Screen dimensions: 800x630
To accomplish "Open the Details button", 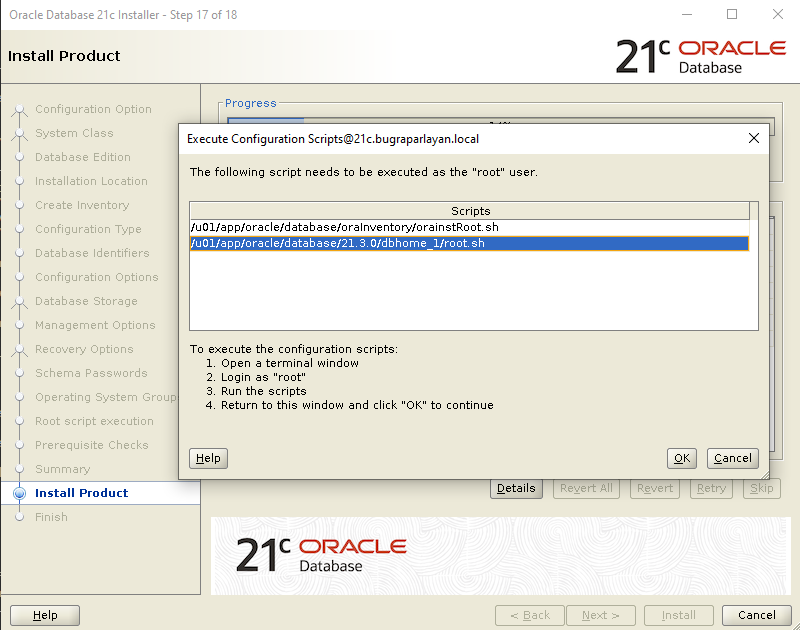I will click(516, 488).
